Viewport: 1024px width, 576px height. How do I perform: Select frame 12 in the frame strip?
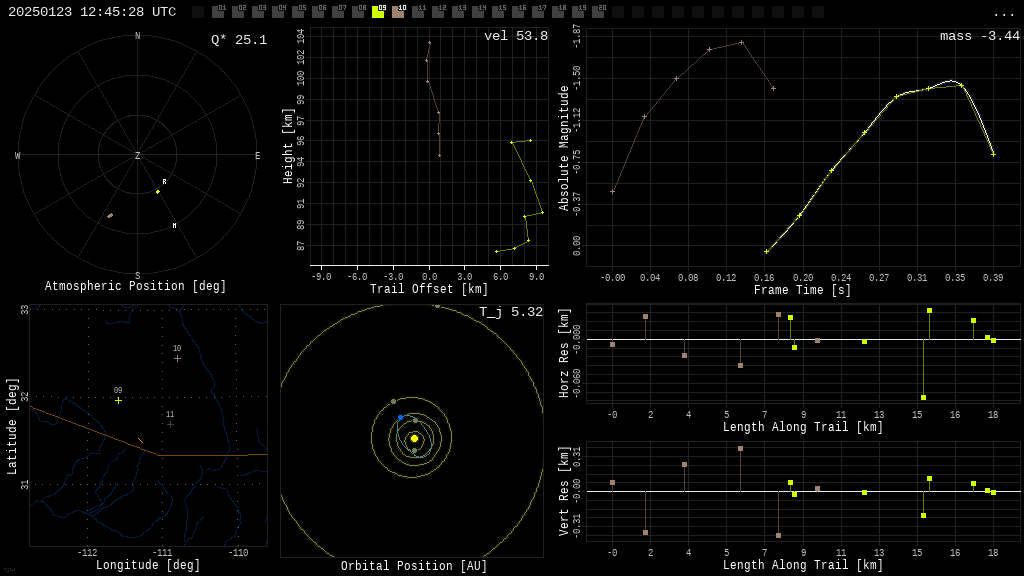click(x=440, y=14)
